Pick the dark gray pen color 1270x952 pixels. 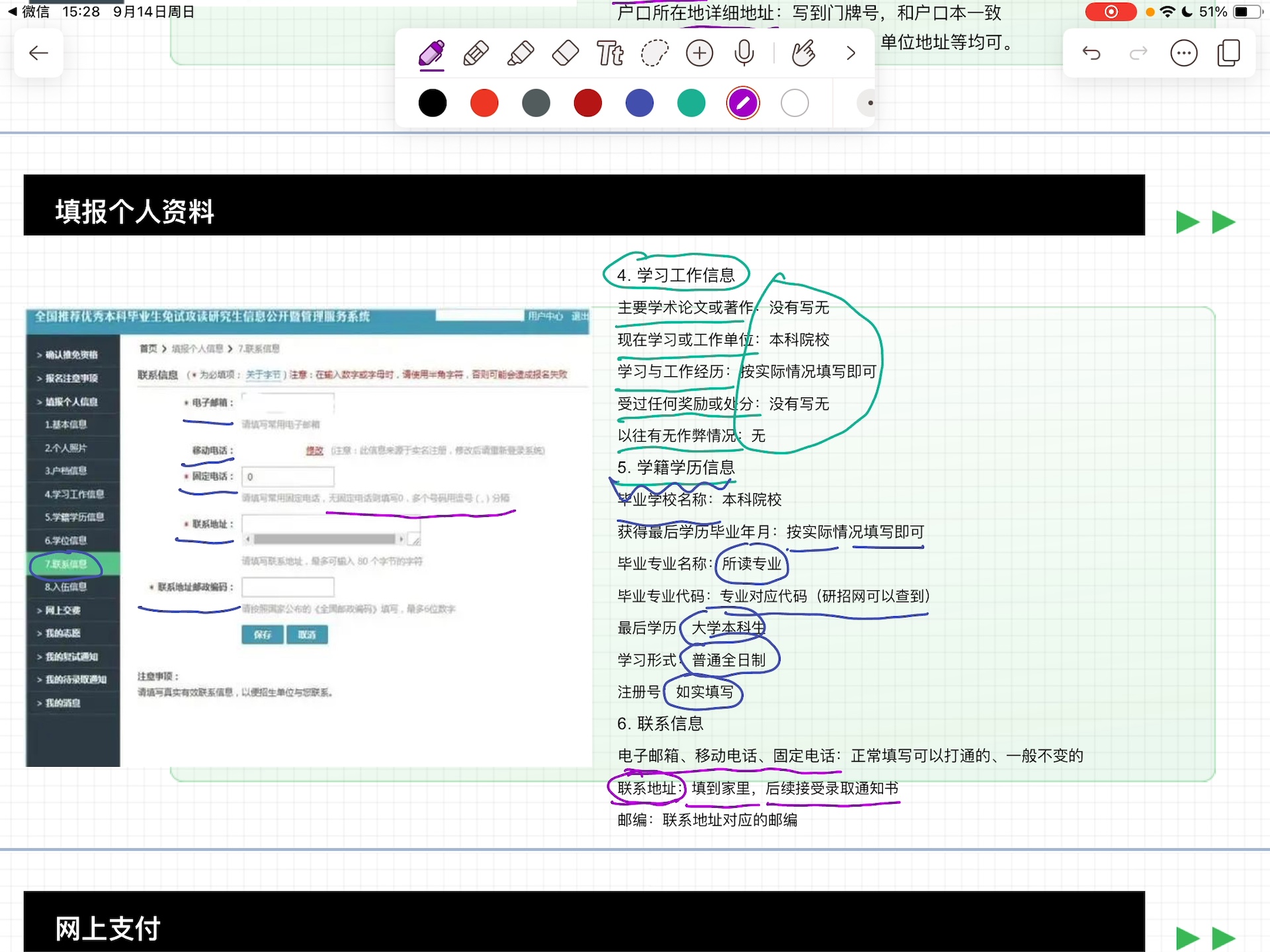[536, 103]
